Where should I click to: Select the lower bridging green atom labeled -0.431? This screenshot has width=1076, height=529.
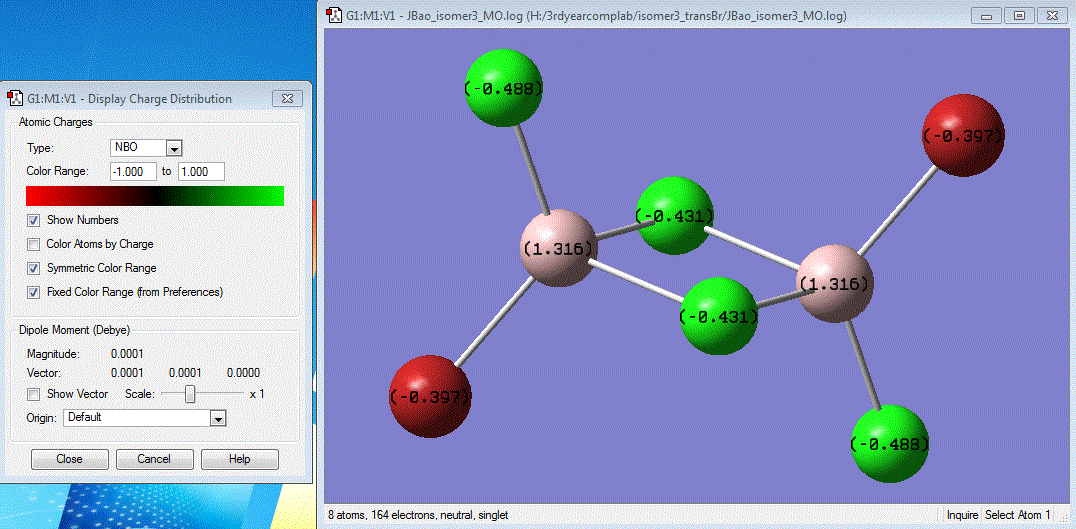point(718,316)
